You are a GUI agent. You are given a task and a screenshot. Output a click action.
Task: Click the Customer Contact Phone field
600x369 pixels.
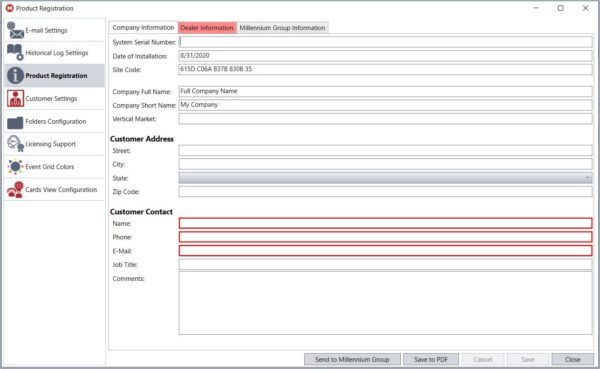point(385,237)
